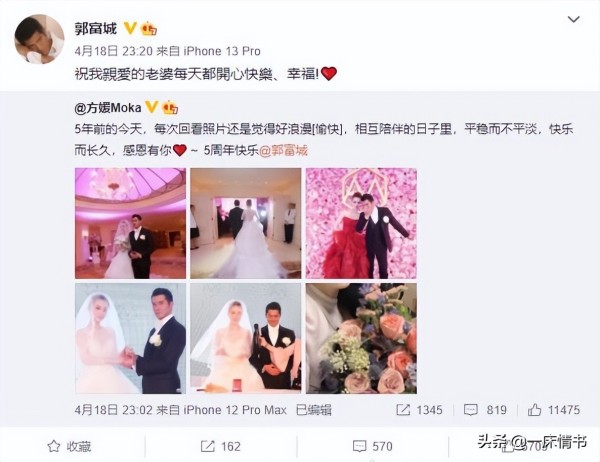Open the ring exchange wedding photo
Viewport: 600px width, 462px height.
coord(130,338)
